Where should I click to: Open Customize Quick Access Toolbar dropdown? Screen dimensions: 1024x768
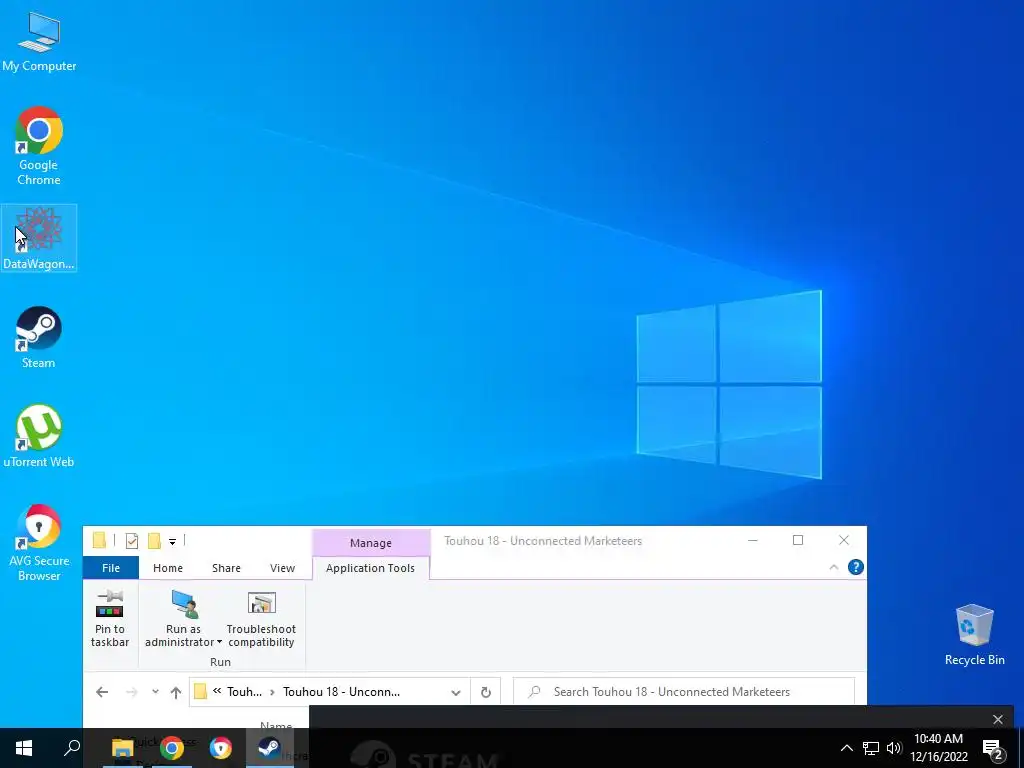[172, 541]
